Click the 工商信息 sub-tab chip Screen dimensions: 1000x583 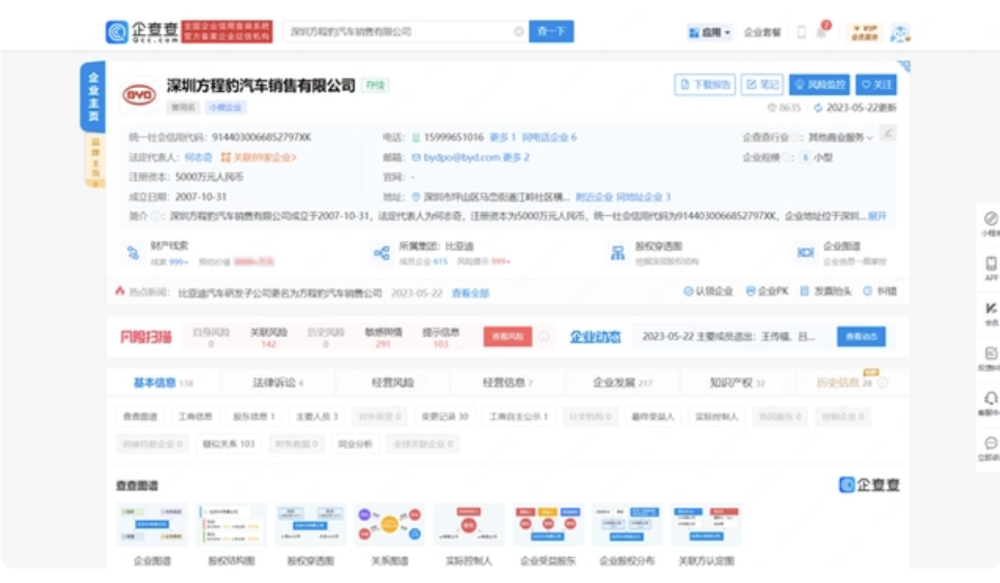(195, 417)
